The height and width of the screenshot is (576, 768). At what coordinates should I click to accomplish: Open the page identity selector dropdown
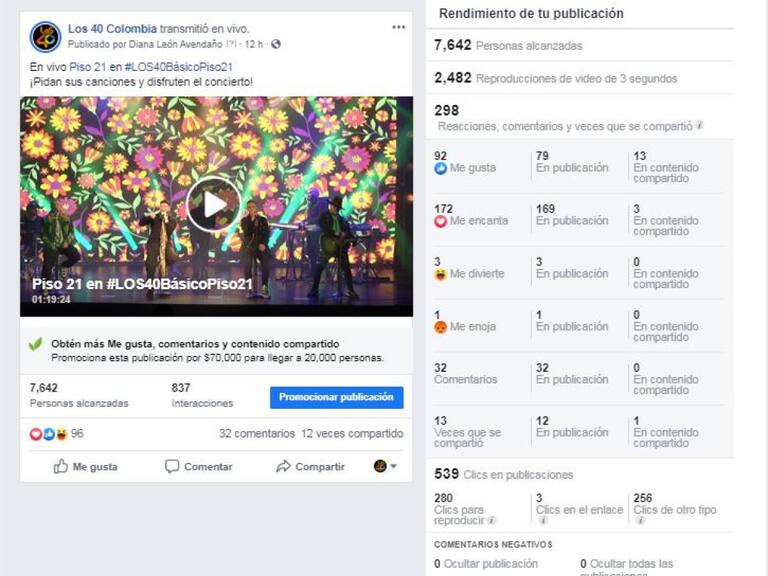pos(385,466)
